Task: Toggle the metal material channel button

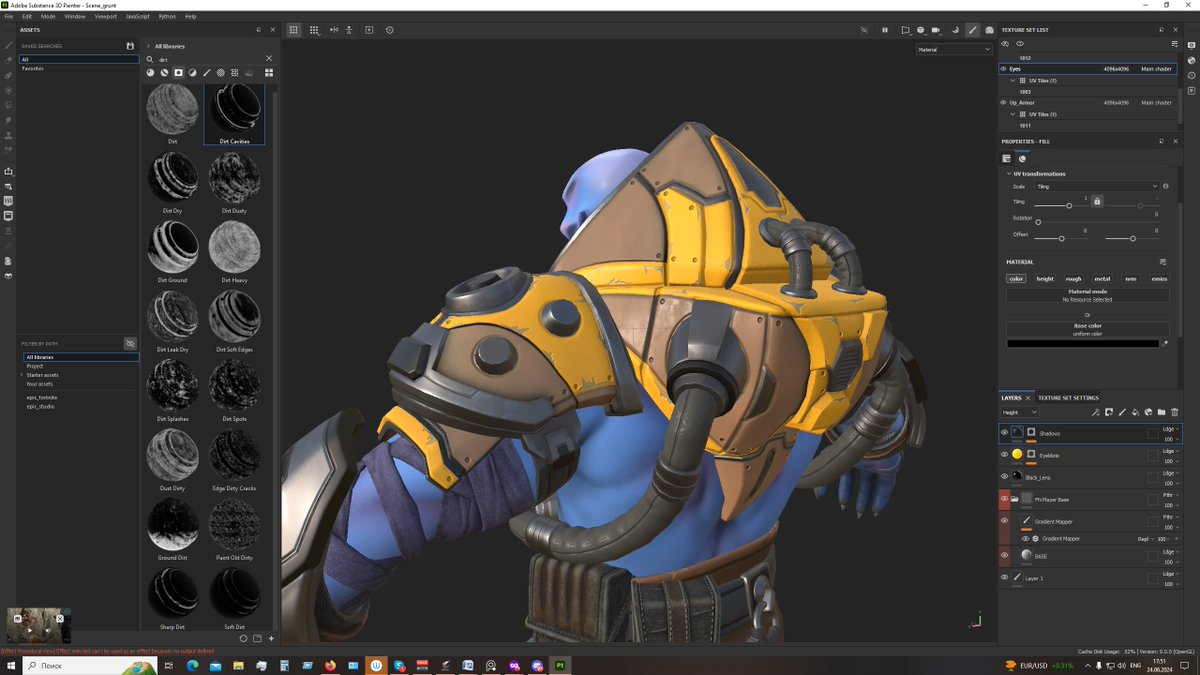Action: (x=1102, y=279)
